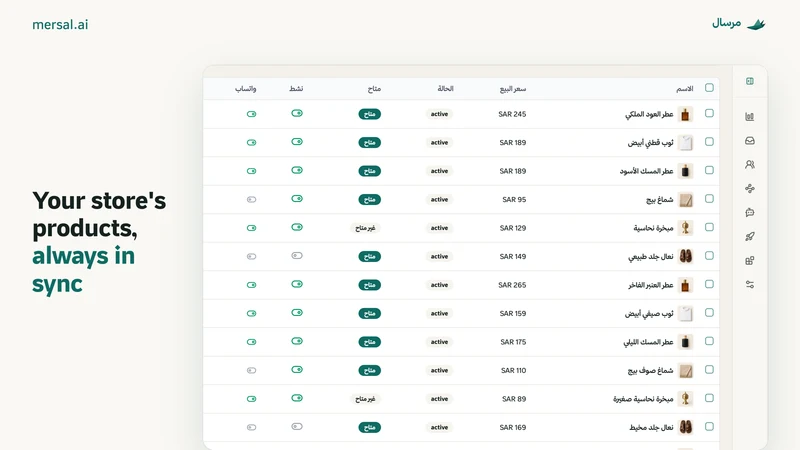Enable نشط switch for SAR 169 product
The width and height of the screenshot is (800, 450).
[x=297, y=427]
